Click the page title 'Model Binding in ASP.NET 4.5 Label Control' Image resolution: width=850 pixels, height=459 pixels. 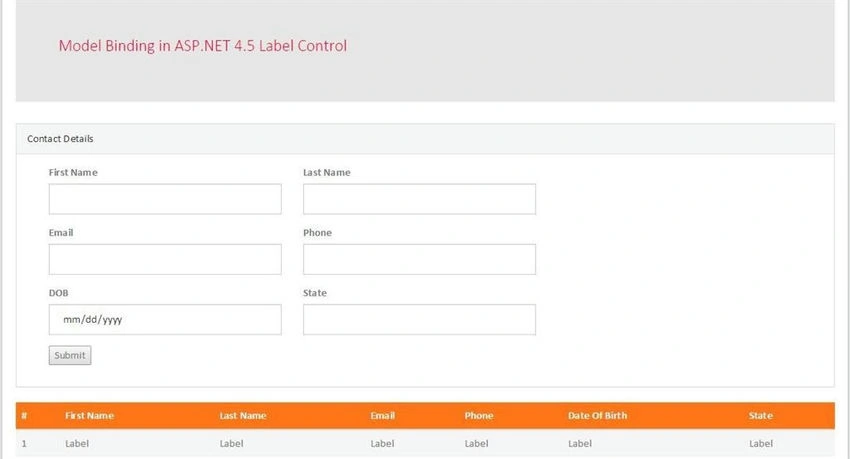pos(203,46)
